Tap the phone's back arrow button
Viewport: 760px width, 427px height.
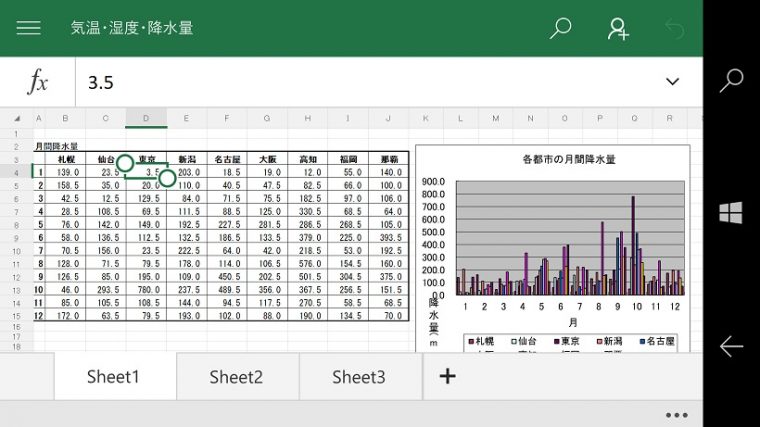(x=731, y=347)
